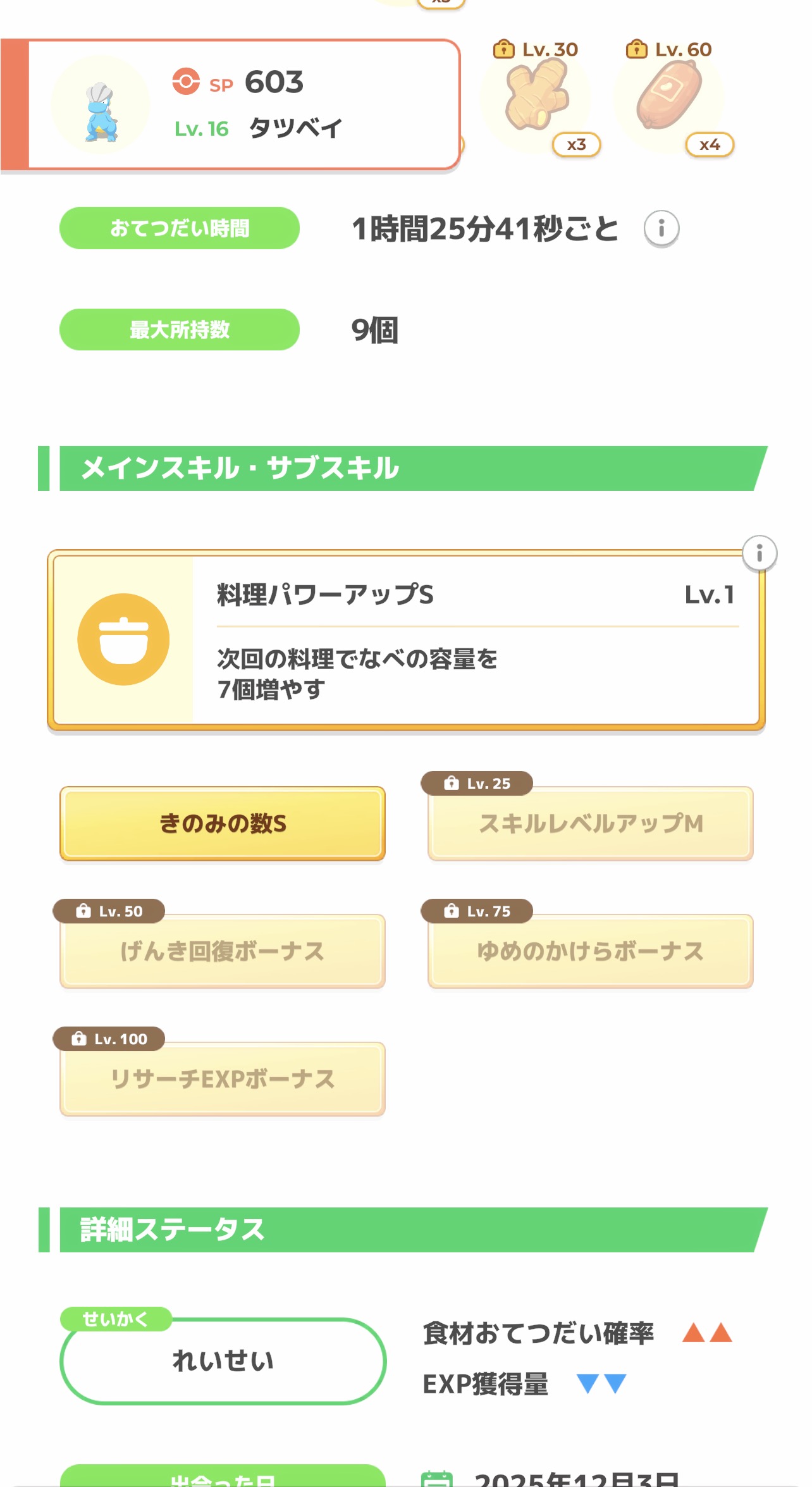Tap the ゆめのかけらボーナス subskill
Viewport: 812px width, 1487px height.
point(590,951)
